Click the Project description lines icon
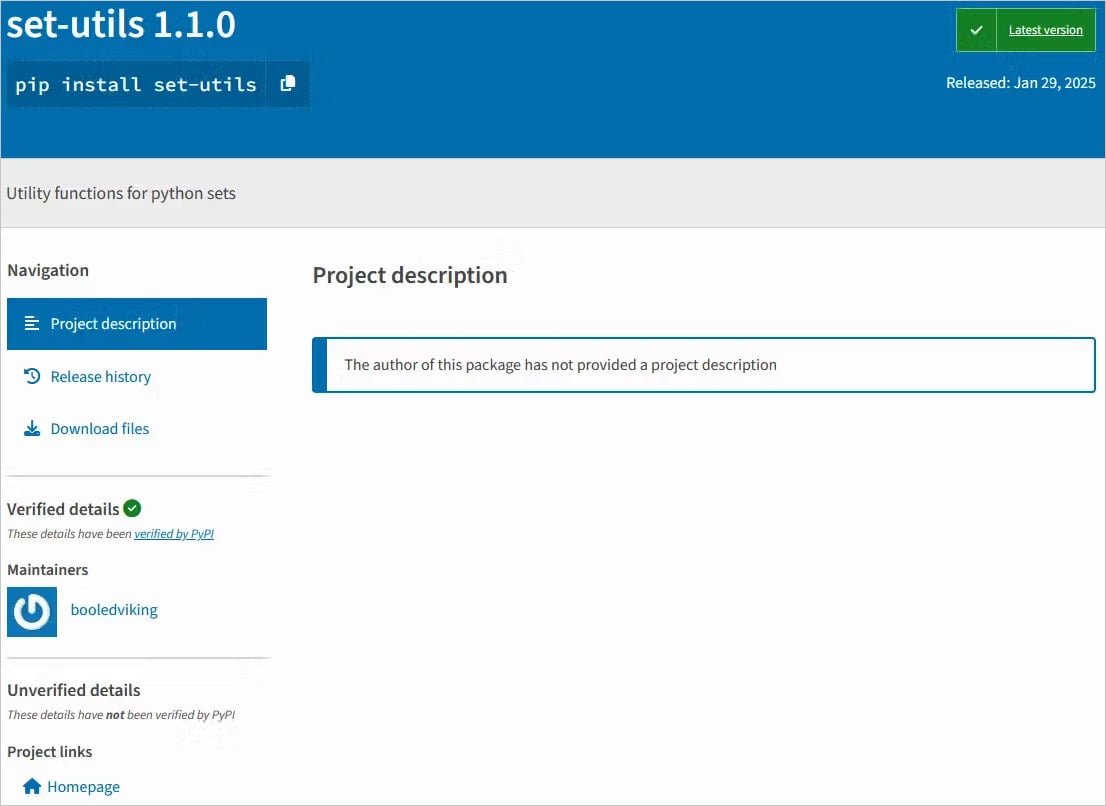Image resolution: width=1106 pixels, height=806 pixels. (32, 324)
